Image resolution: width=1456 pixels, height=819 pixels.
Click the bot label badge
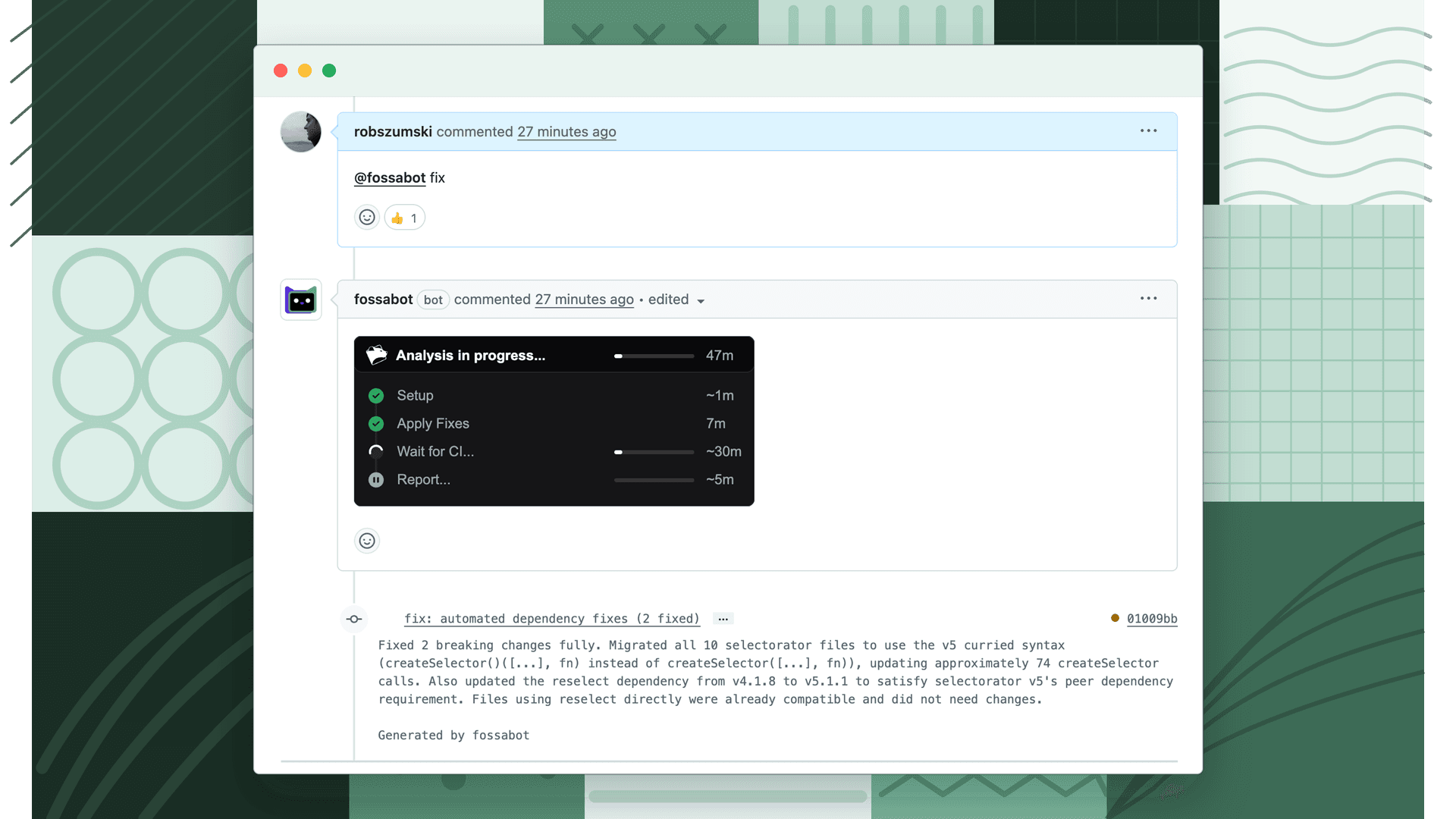(433, 300)
